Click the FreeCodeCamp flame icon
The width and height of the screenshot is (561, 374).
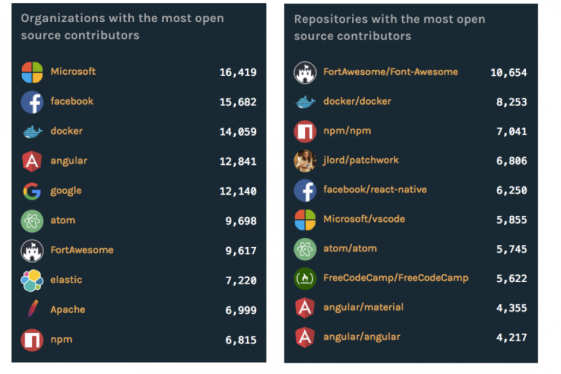click(x=305, y=278)
